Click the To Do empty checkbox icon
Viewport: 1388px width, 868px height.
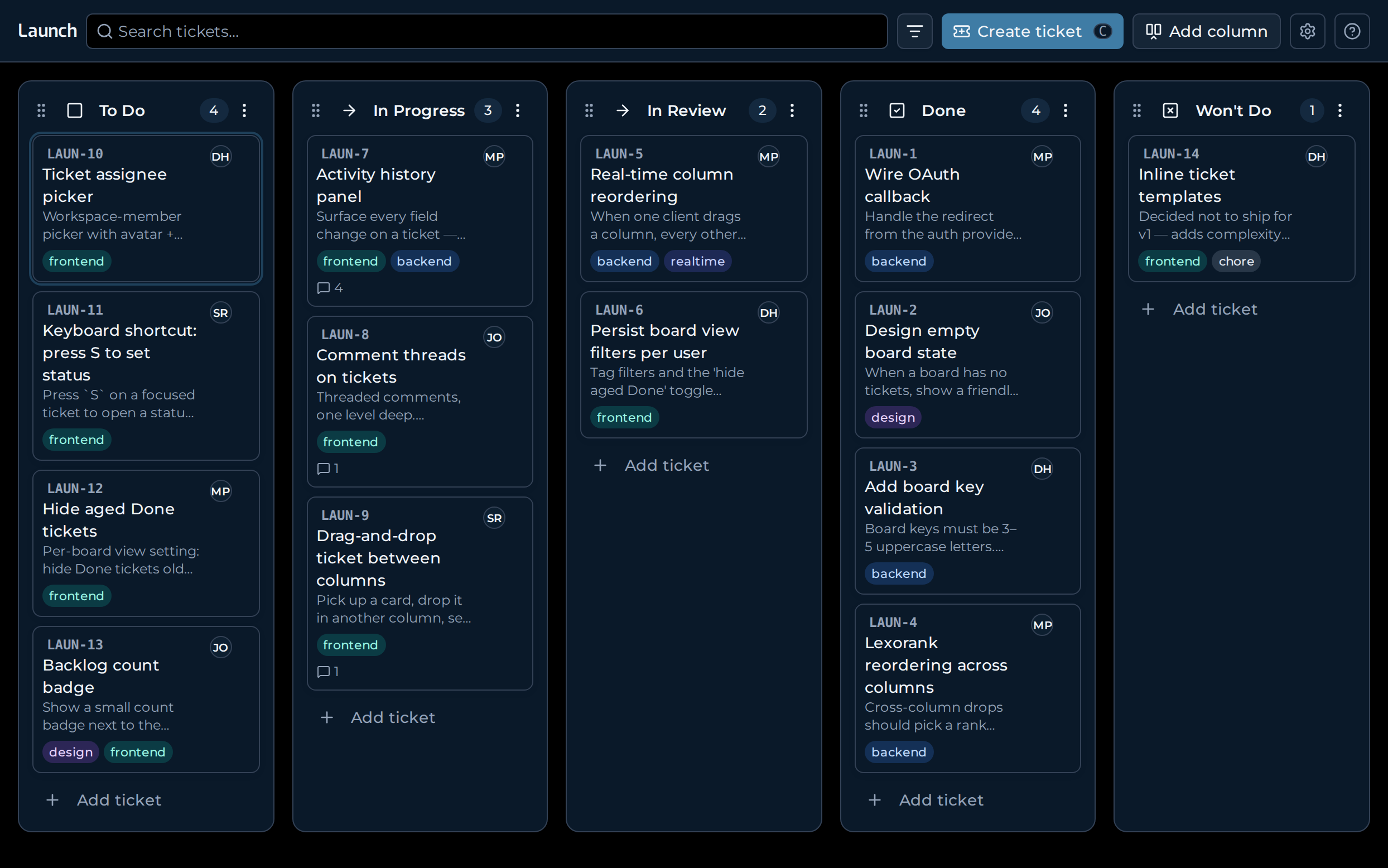point(75,110)
